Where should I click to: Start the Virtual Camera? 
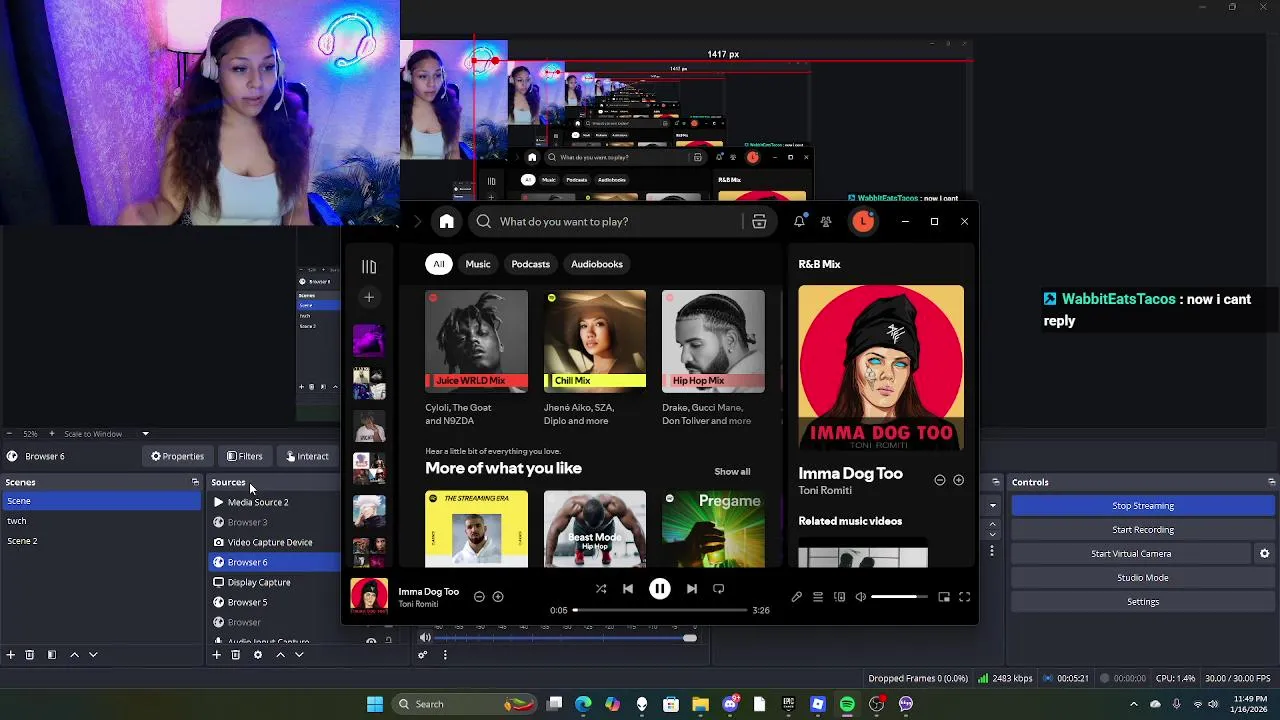[x=1131, y=554]
